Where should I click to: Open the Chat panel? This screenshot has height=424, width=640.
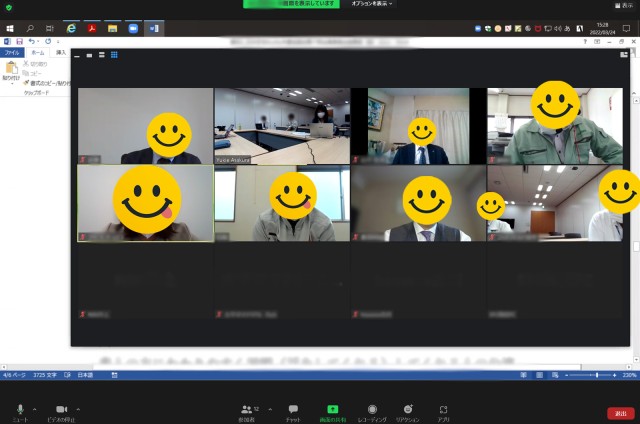point(293,412)
